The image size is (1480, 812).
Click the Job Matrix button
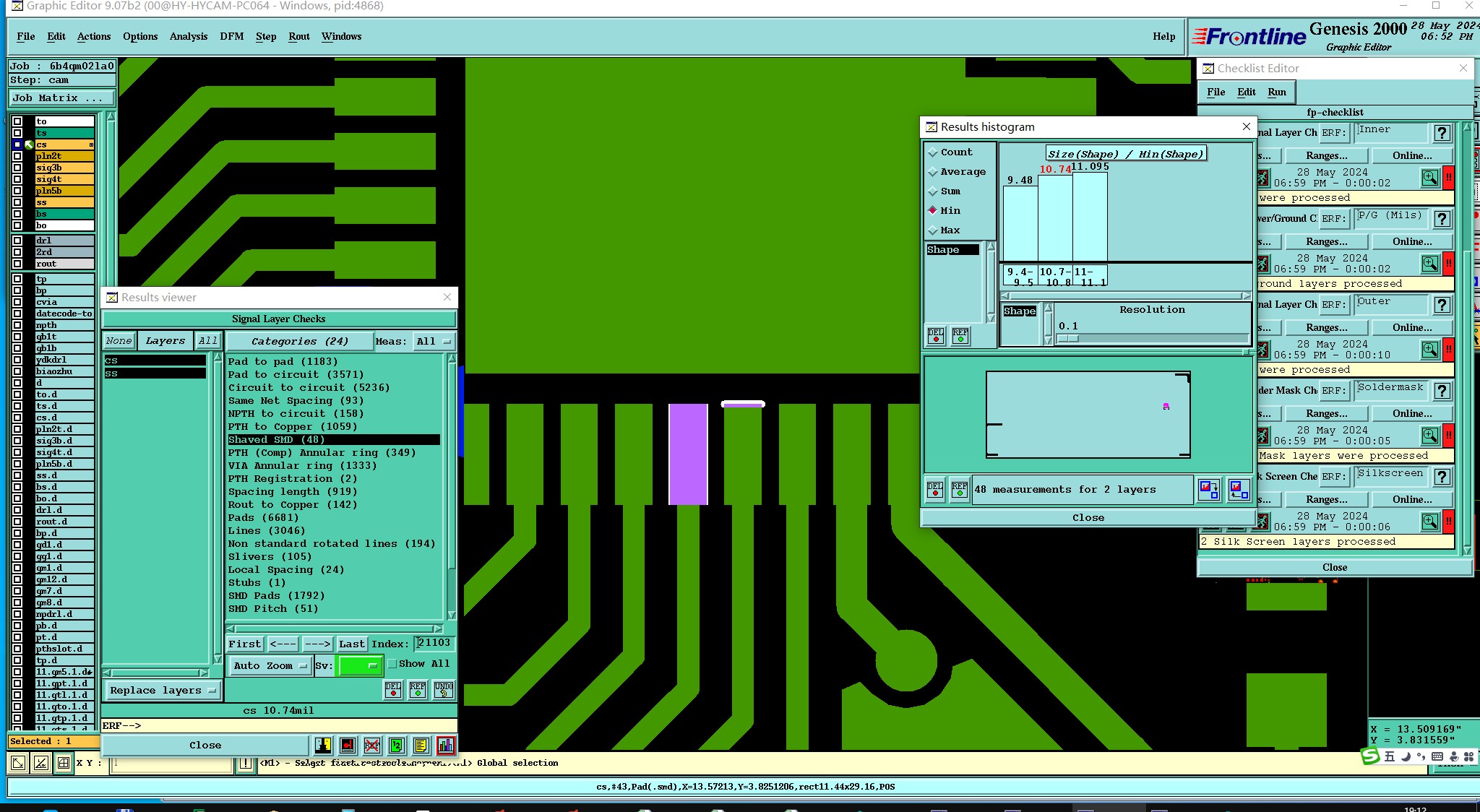[x=62, y=98]
